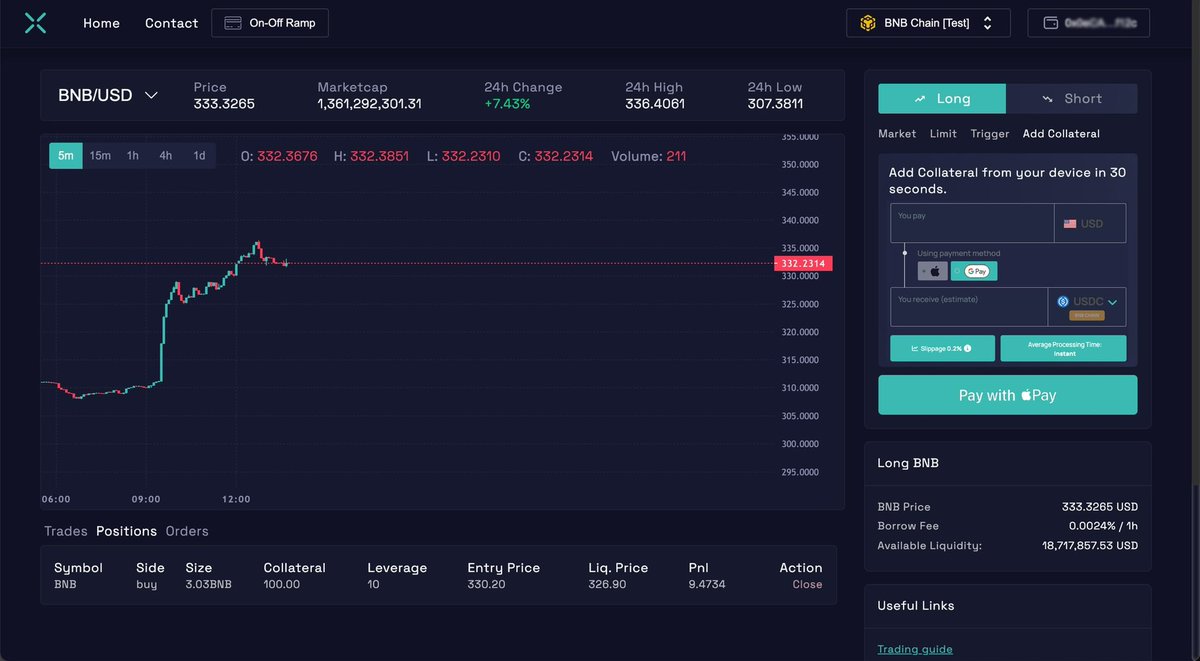Click Pay with Apple Pay

pyautogui.click(x=1007, y=394)
